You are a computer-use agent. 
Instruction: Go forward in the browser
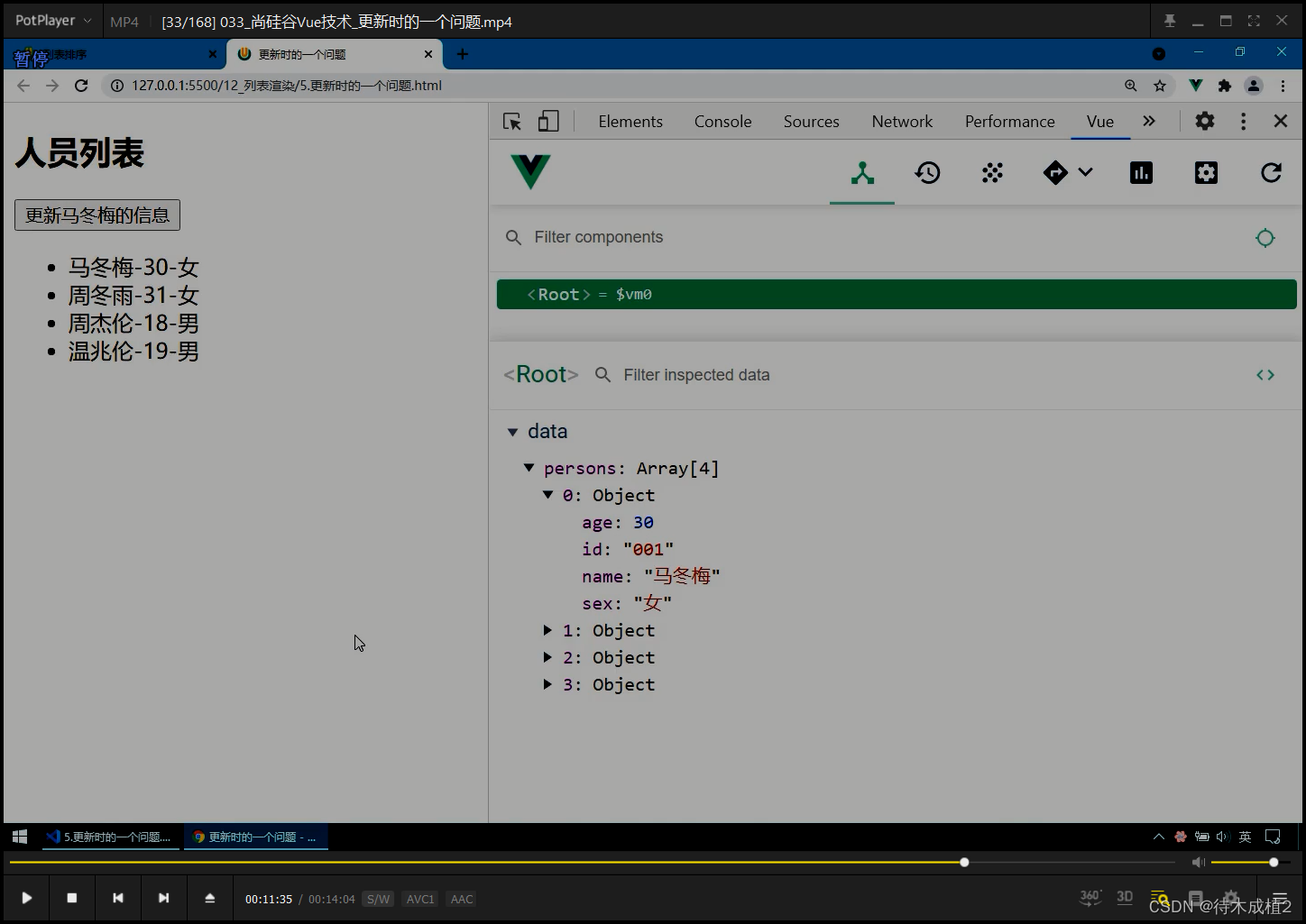[x=52, y=86]
